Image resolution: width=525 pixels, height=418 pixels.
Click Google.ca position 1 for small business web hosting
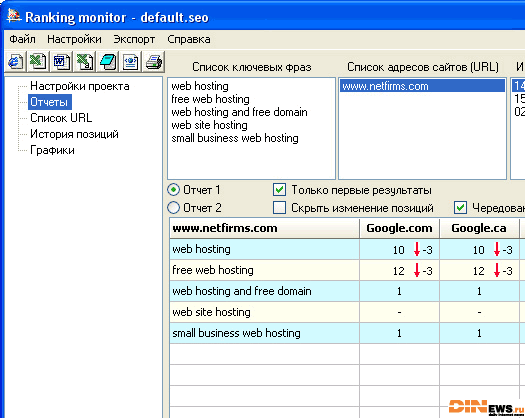(479, 333)
